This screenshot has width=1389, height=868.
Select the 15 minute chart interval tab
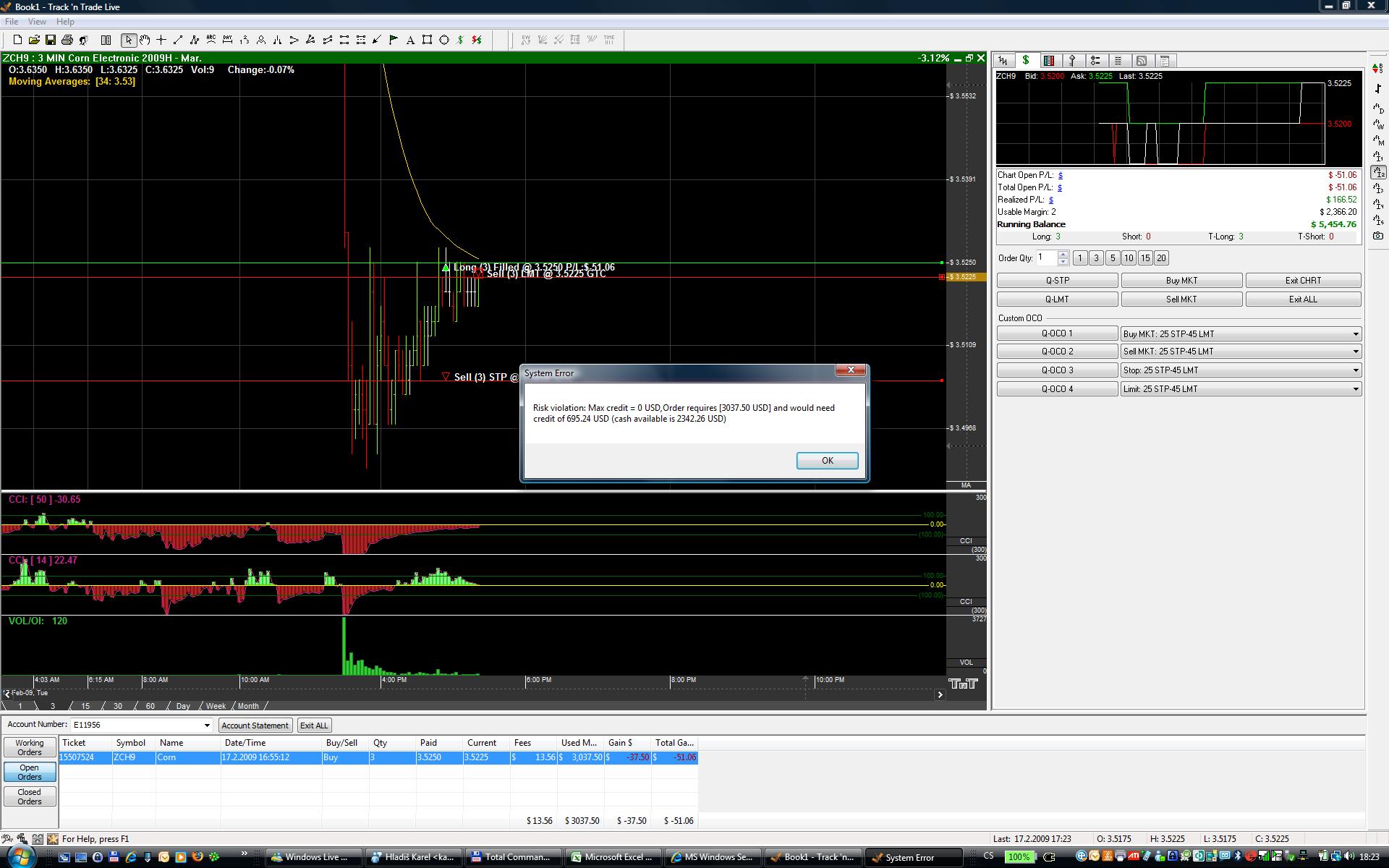pyautogui.click(x=85, y=706)
